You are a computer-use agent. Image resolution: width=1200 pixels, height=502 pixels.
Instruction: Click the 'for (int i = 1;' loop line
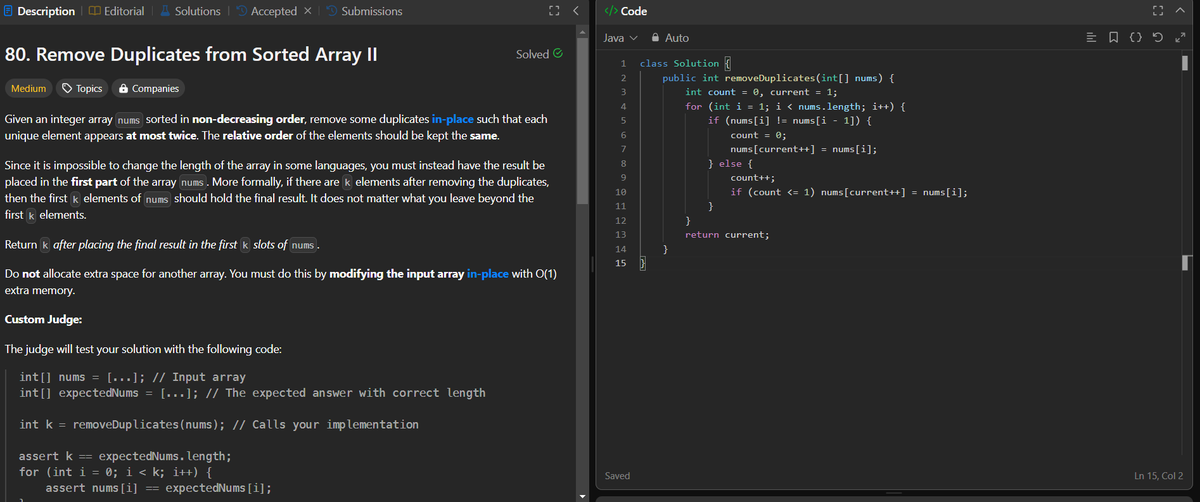796,106
